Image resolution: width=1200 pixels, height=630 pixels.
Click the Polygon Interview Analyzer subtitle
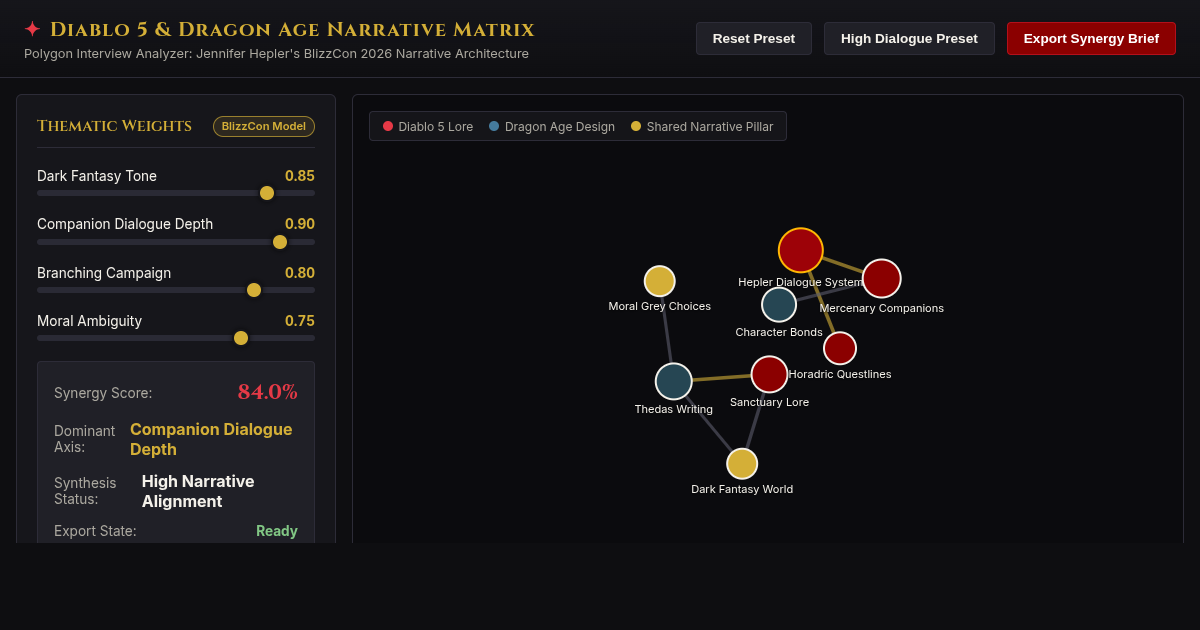[x=276, y=53]
